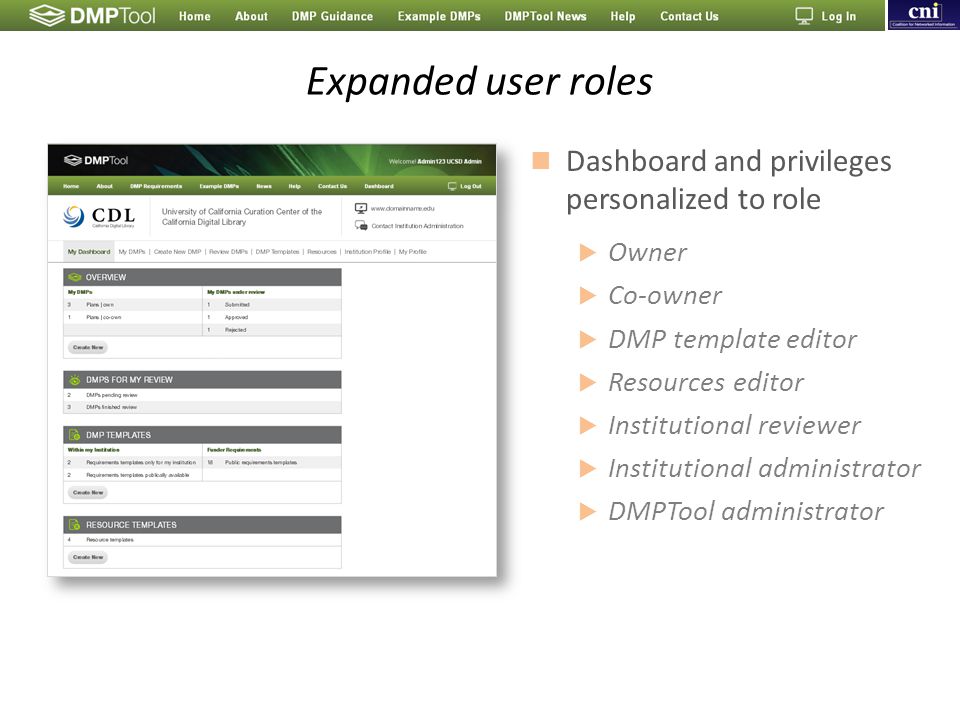Click Create New button in Overview section
Image resolution: width=960 pixels, height=720 pixels.
click(88, 347)
